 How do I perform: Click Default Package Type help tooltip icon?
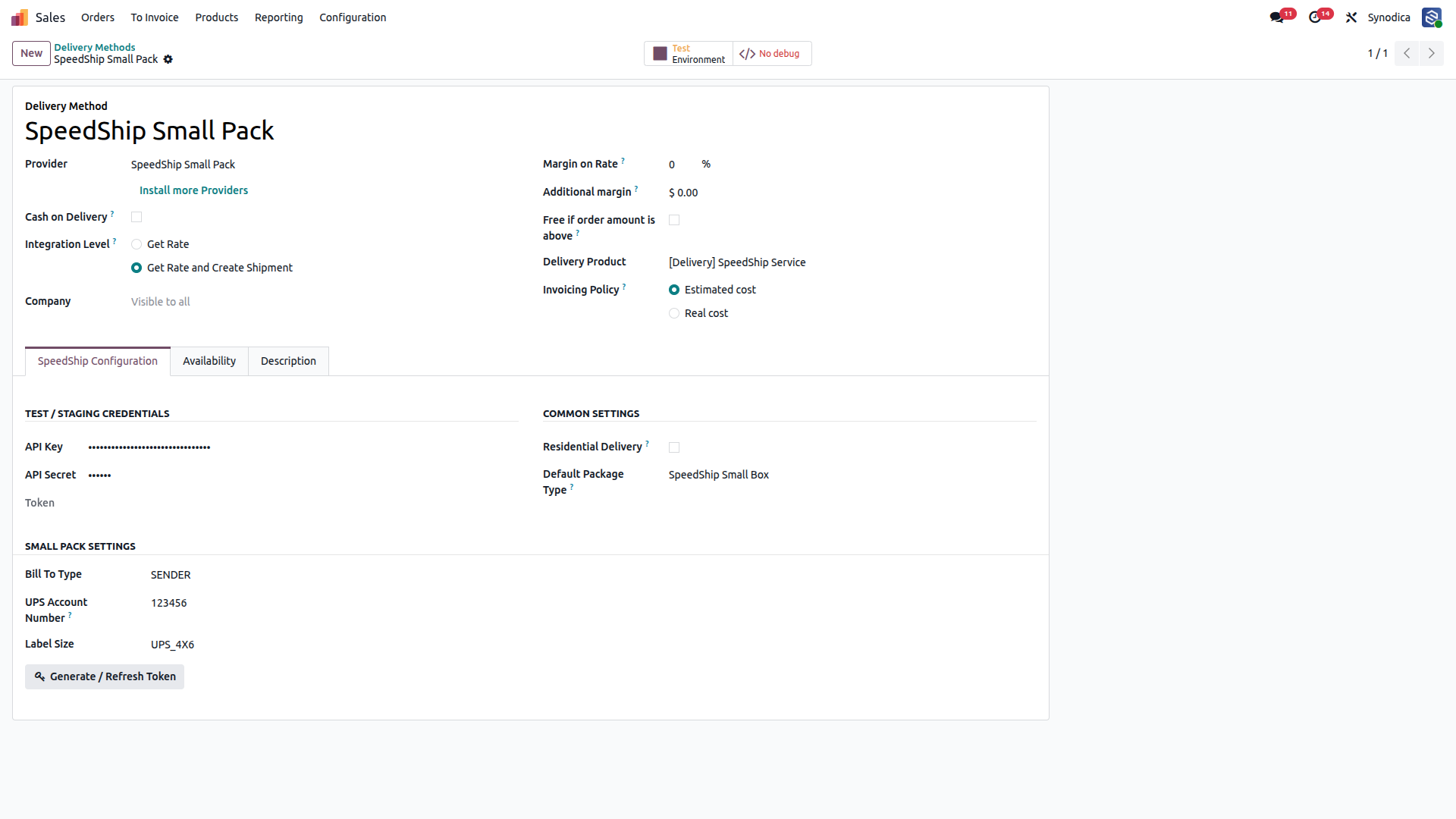(572, 487)
